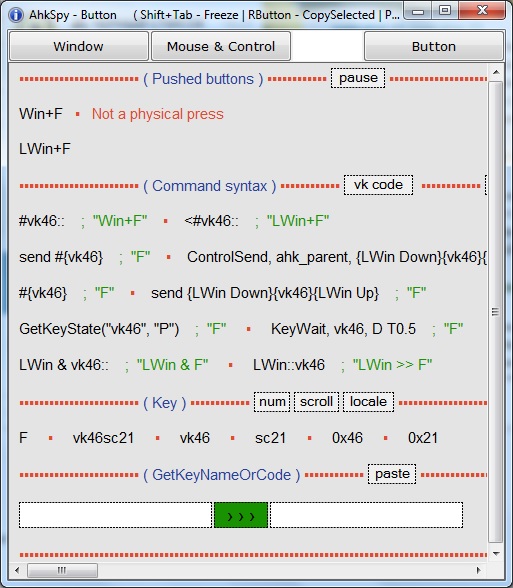Click the paste button

[x=392, y=474]
